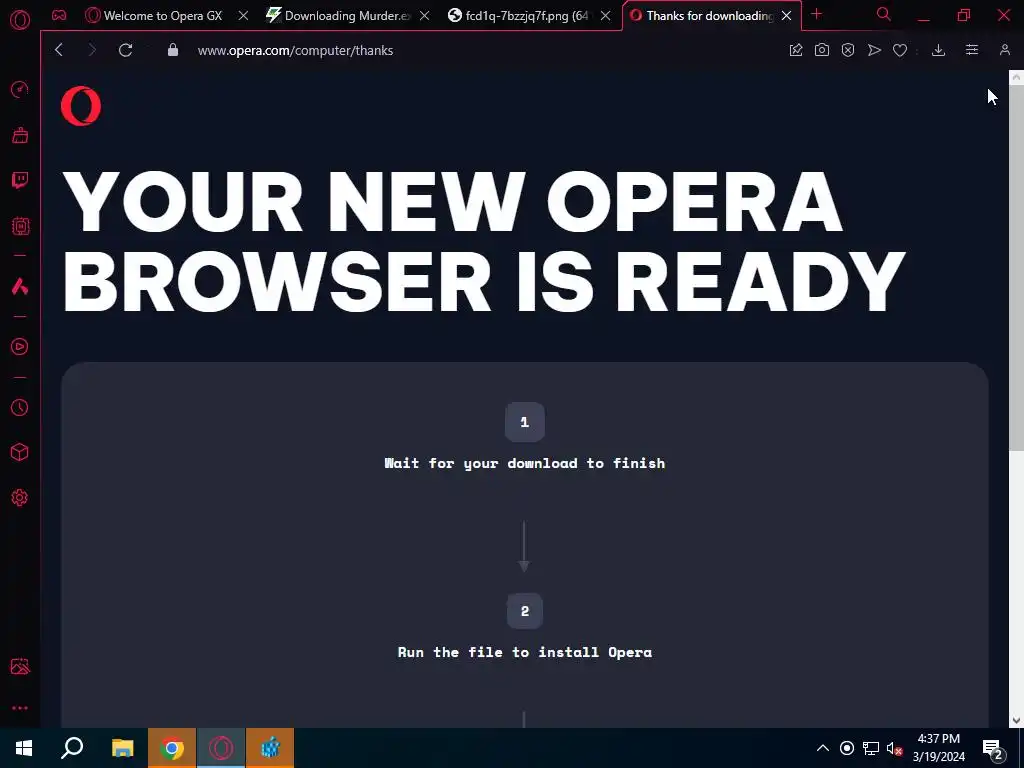Open GX Cleaner broom icon in sidebar
This screenshot has height=768, width=1024.
click(x=20, y=135)
